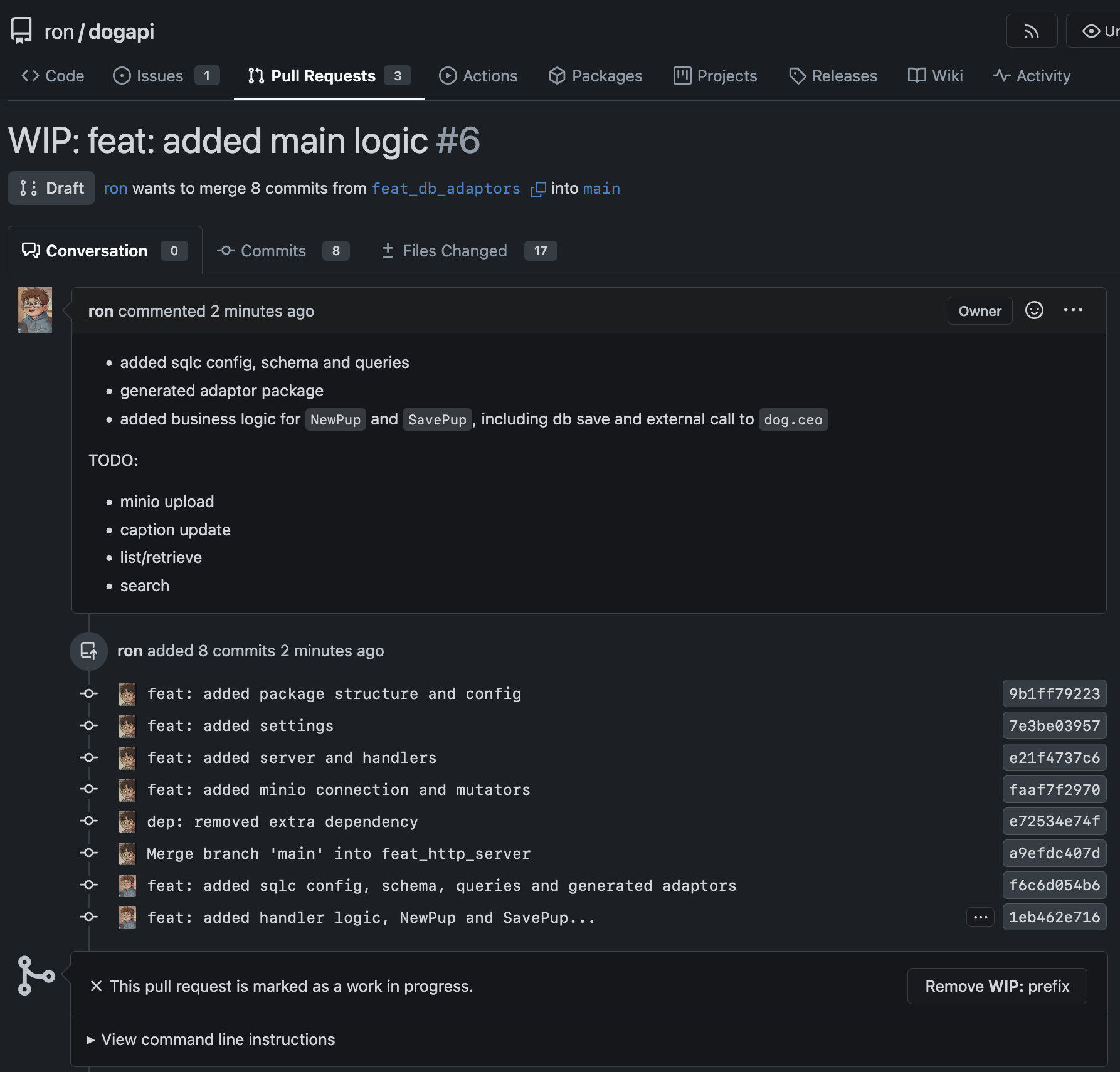The height and width of the screenshot is (1072, 1120).
Task: Click the repository icon beside ron/dogapi
Action: click(21, 31)
